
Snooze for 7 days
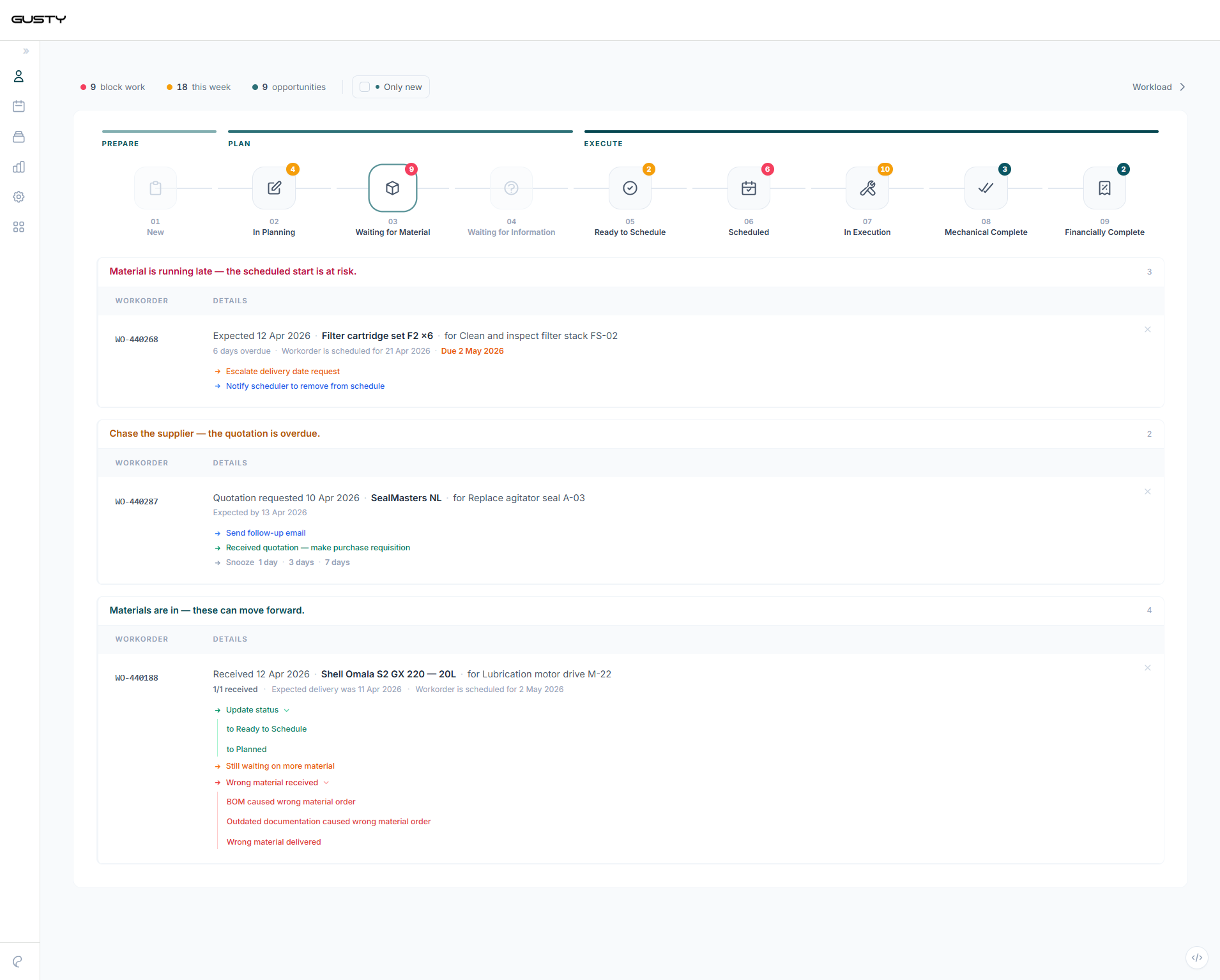pos(337,562)
